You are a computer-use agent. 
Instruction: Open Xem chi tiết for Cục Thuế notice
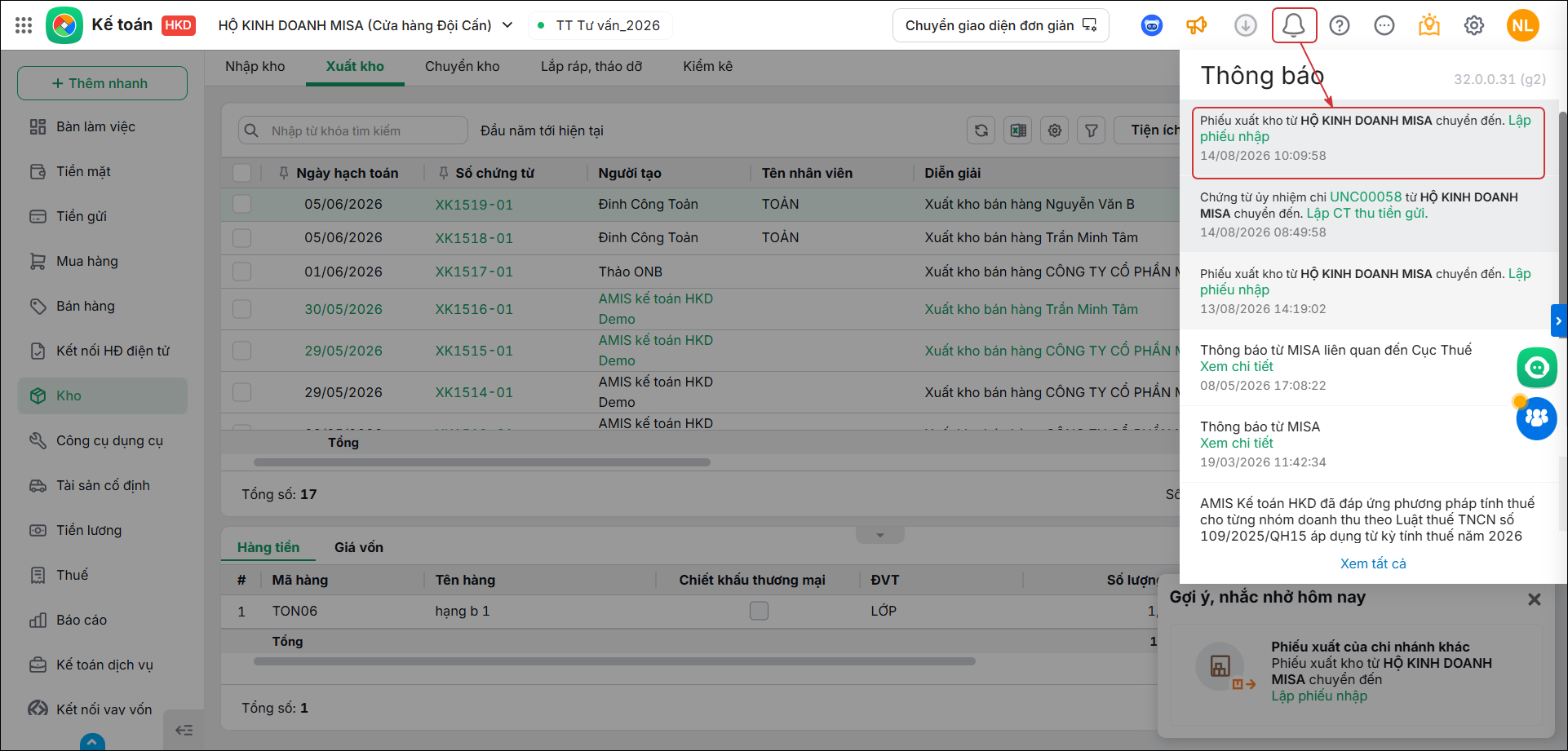click(1236, 366)
